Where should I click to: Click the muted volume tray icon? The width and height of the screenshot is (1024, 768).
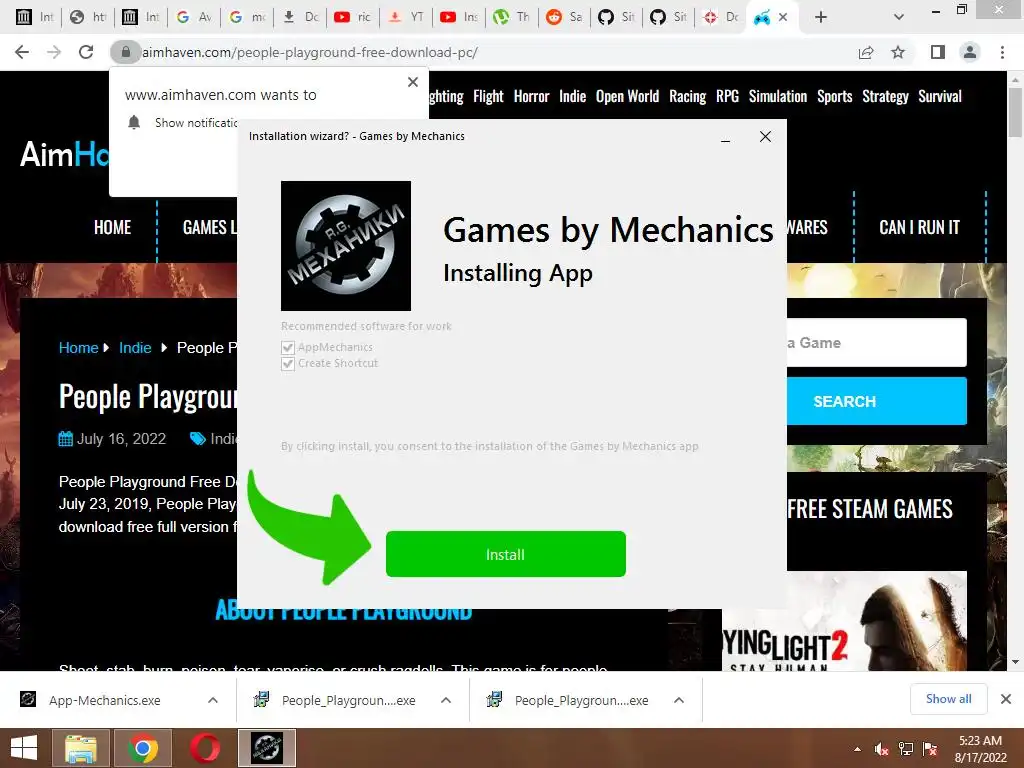(x=882, y=749)
